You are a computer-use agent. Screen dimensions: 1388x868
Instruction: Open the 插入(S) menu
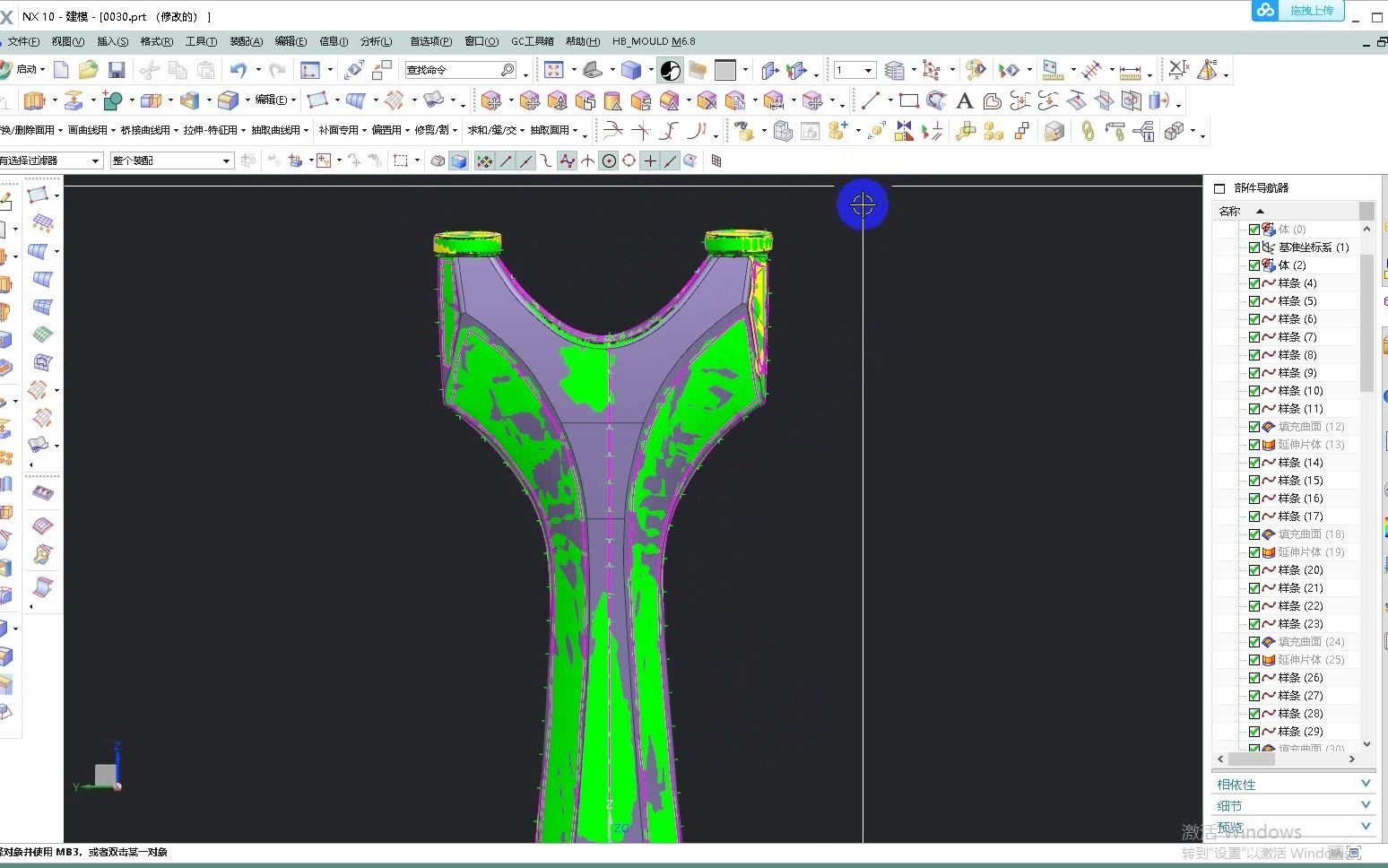coord(112,41)
